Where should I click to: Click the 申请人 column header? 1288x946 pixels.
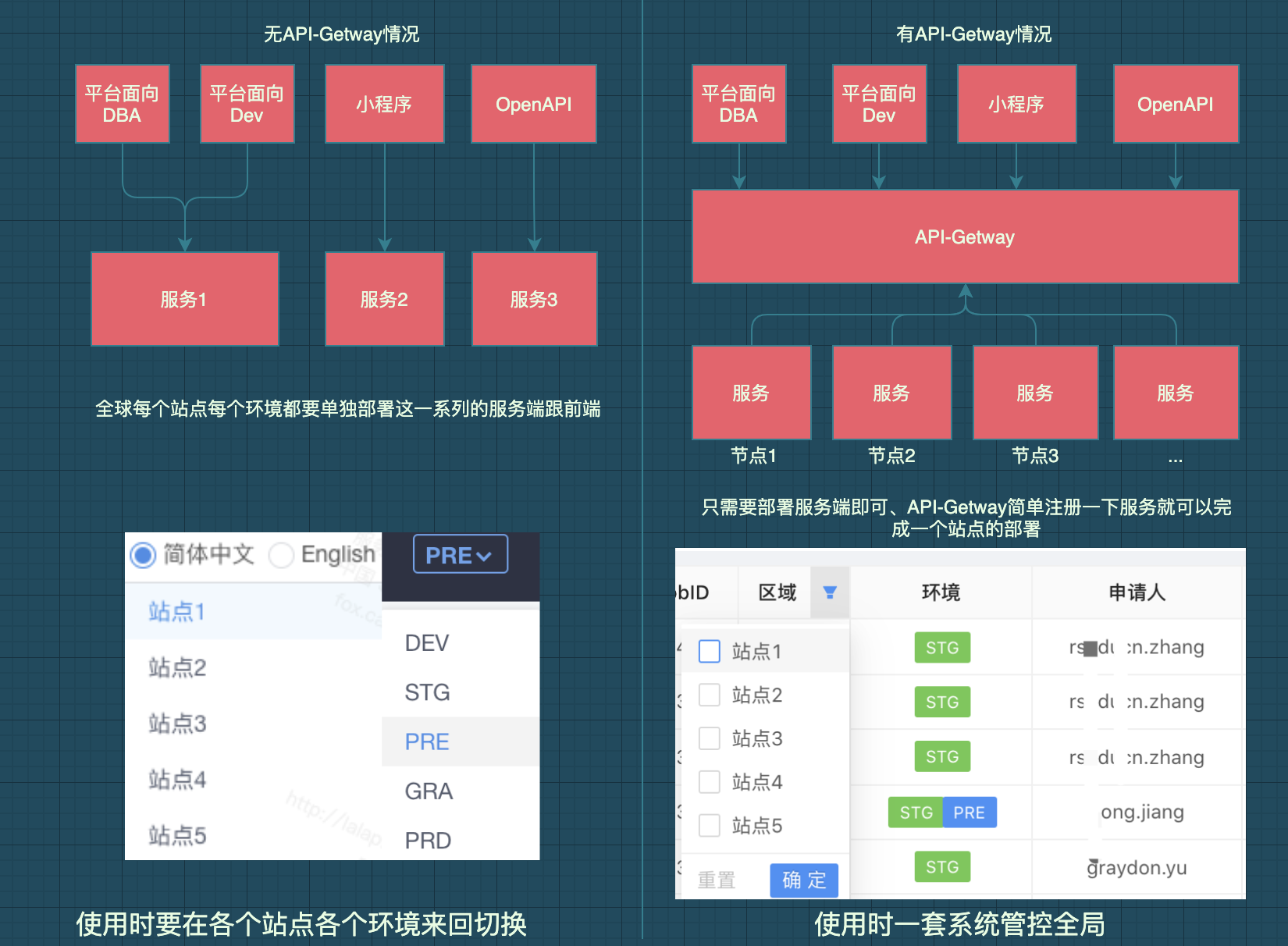click(1137, 592)
